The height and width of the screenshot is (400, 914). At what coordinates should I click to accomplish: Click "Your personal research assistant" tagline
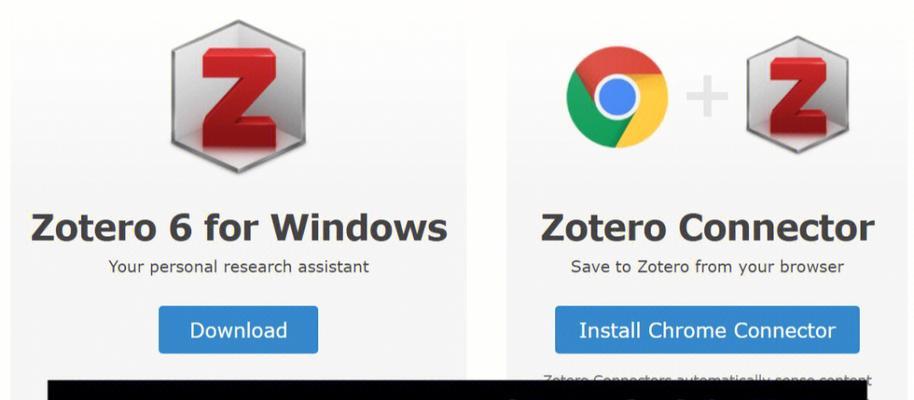point(238,266)
